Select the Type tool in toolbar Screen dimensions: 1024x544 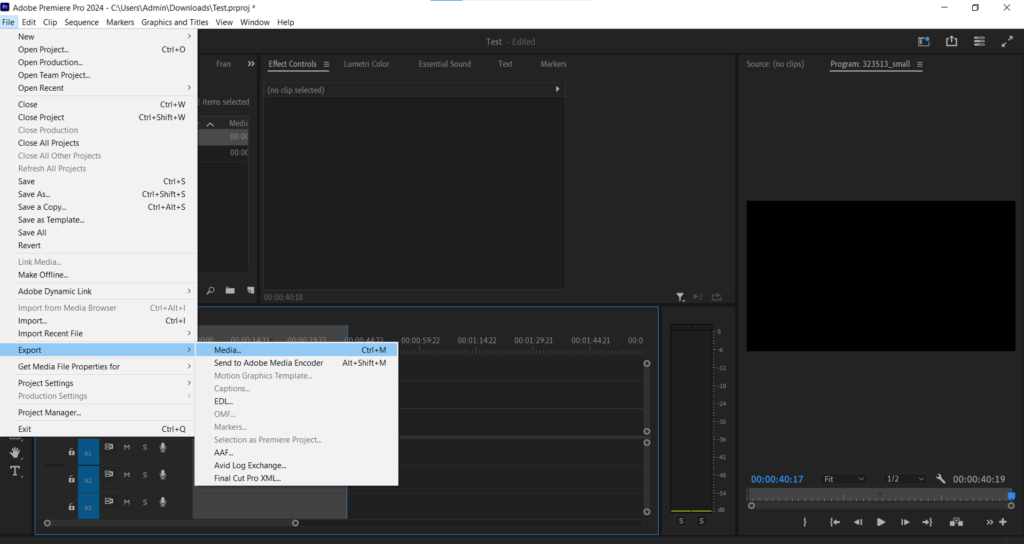pyautogui.click(x=16, y=471)
